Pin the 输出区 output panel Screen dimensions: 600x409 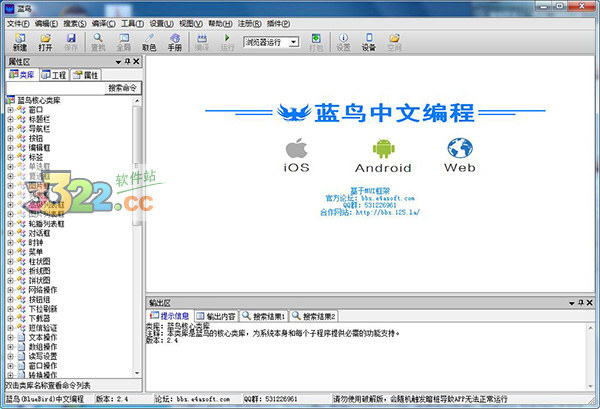[x=581, y=303]
